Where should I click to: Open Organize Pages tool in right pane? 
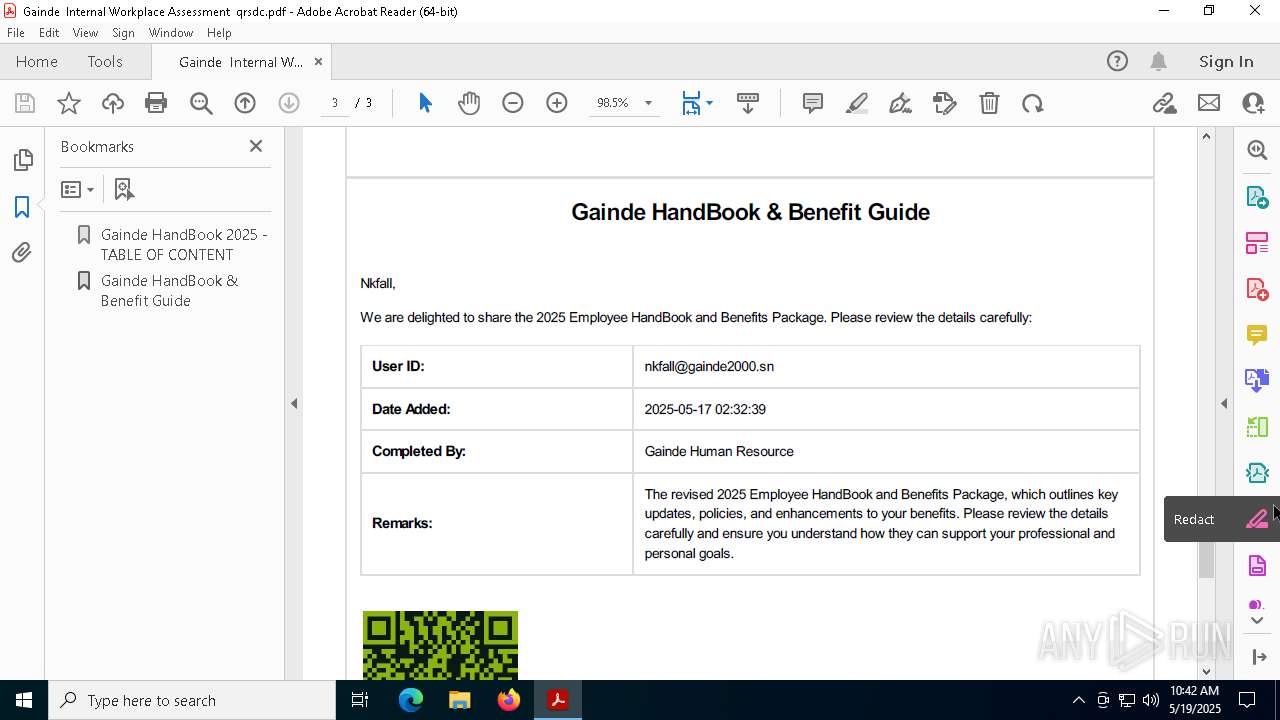pos(1257,243)
